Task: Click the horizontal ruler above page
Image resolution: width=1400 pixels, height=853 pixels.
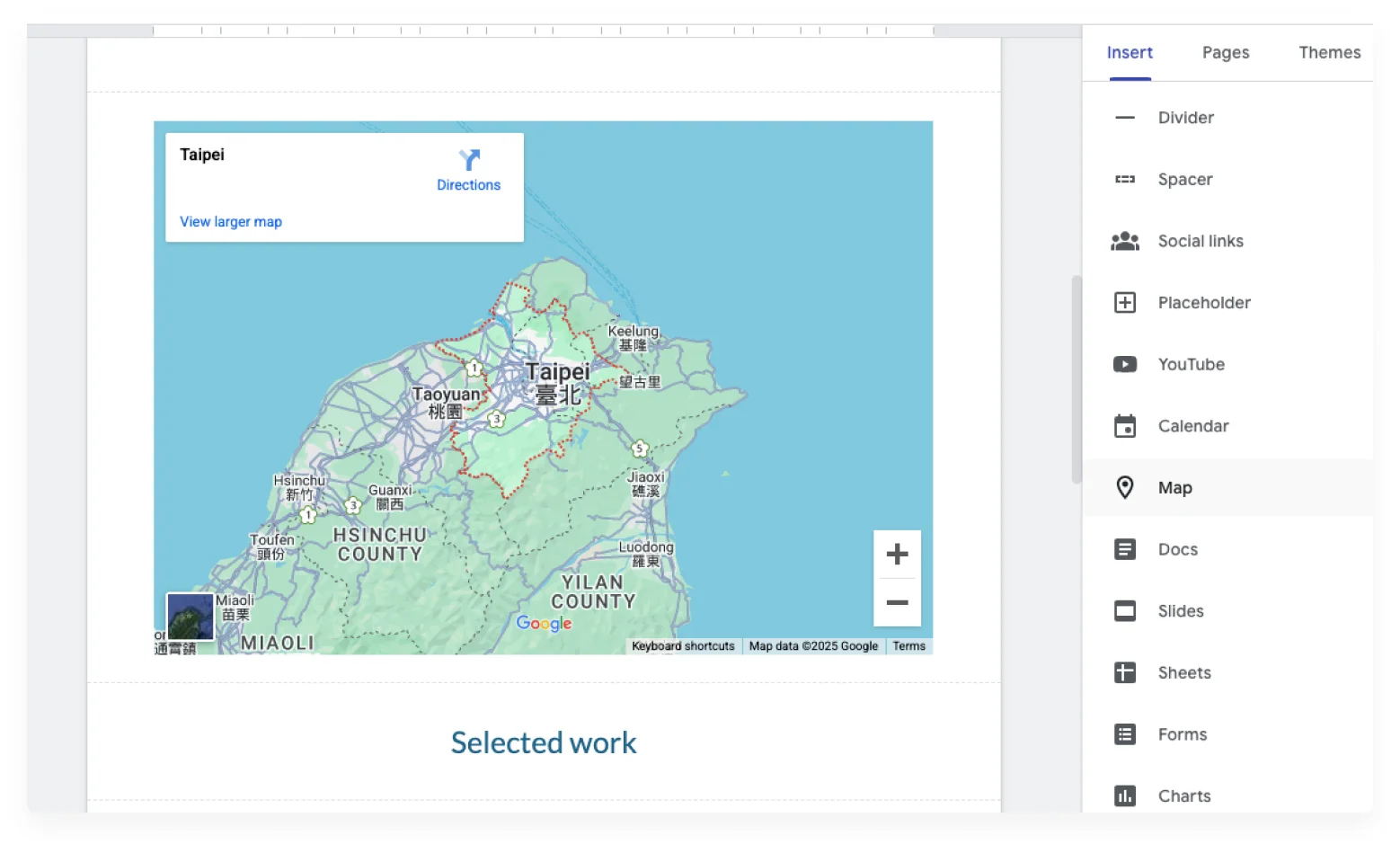Action: pos(544,31)
